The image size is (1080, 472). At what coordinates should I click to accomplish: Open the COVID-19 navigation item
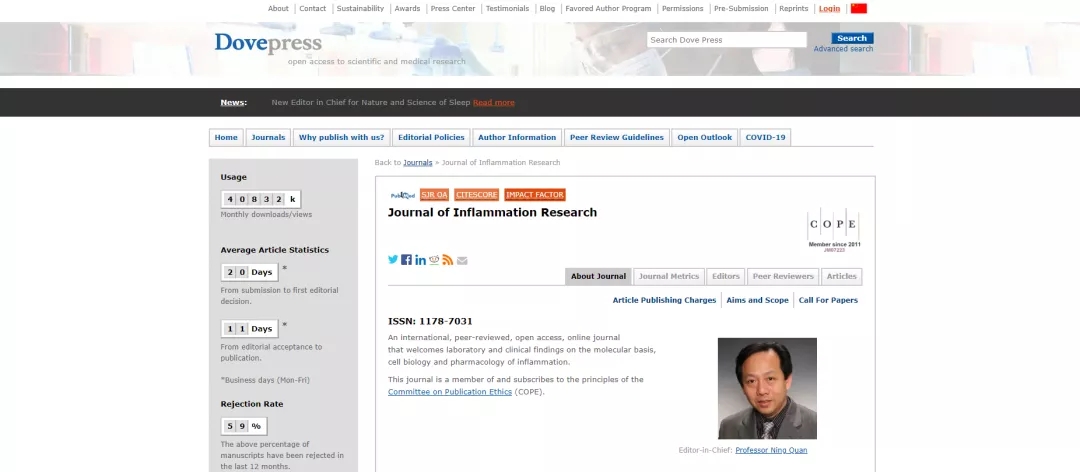[x=765, y=137]
